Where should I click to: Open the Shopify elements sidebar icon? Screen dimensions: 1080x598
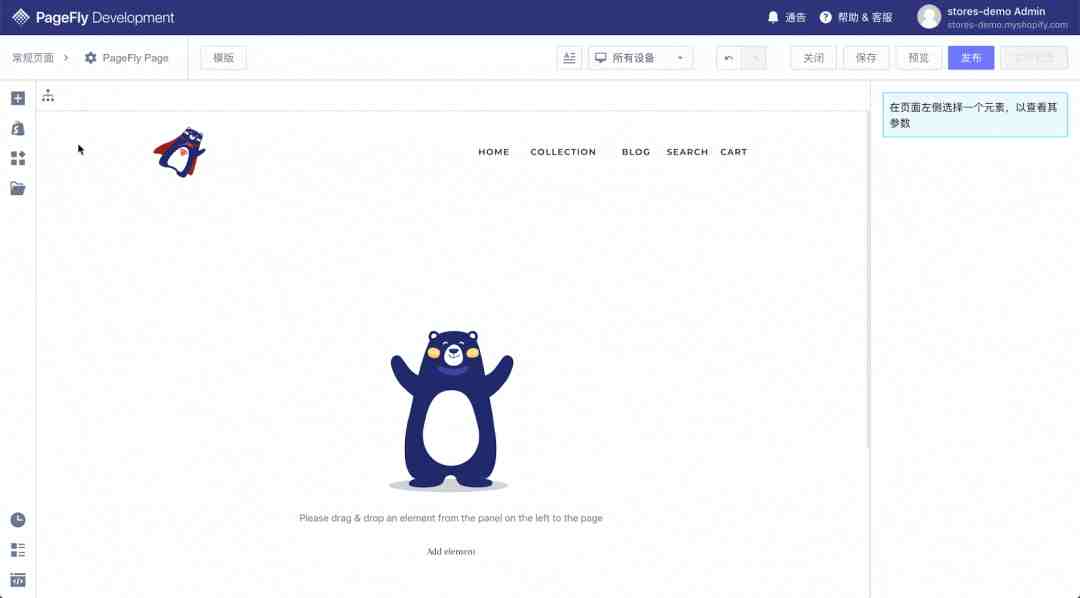(x=18, y=128)
